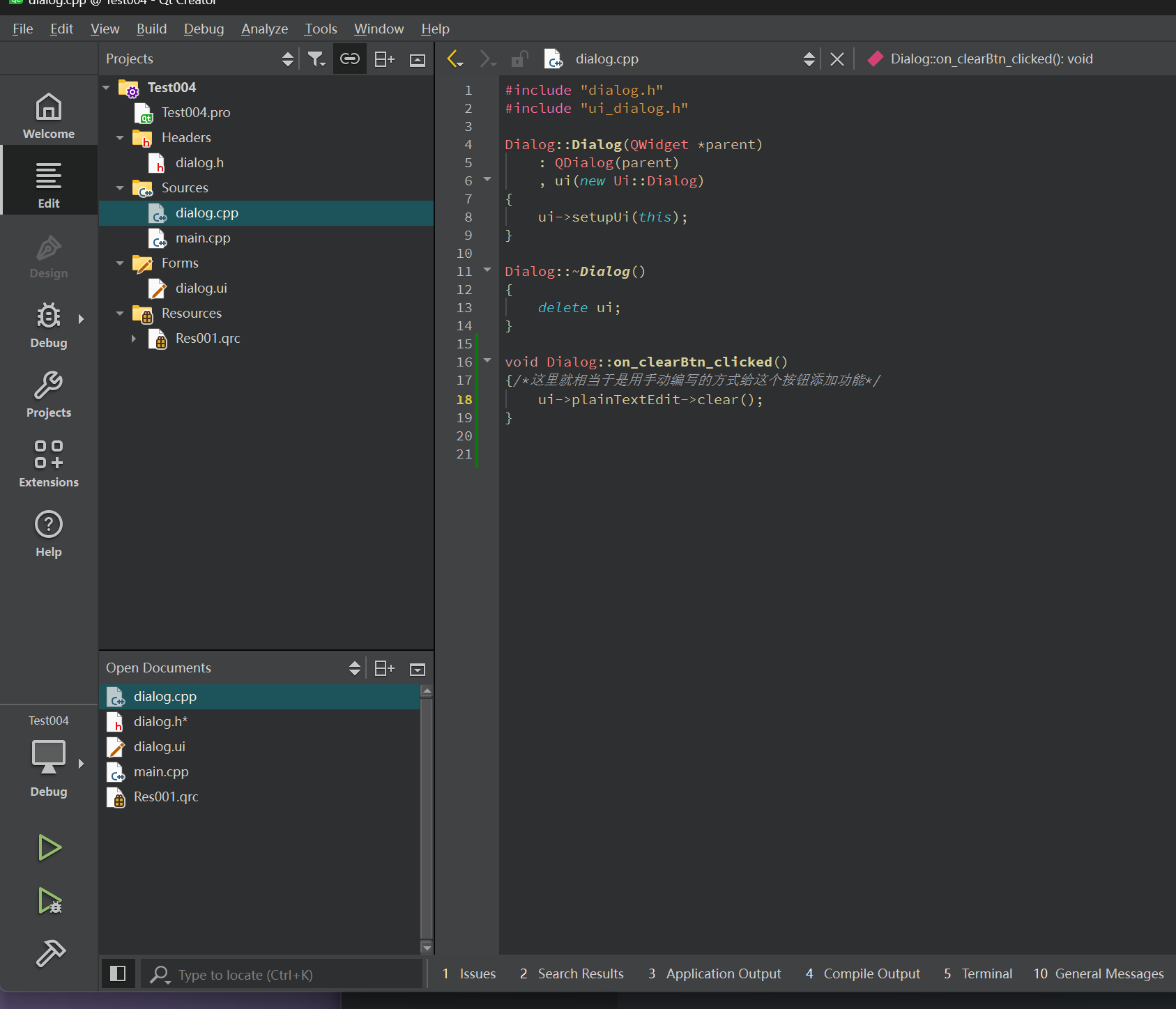The height and width of the screenshot is (1009, 1176).
Task: Open the Build menu
Action: point(151,29)
